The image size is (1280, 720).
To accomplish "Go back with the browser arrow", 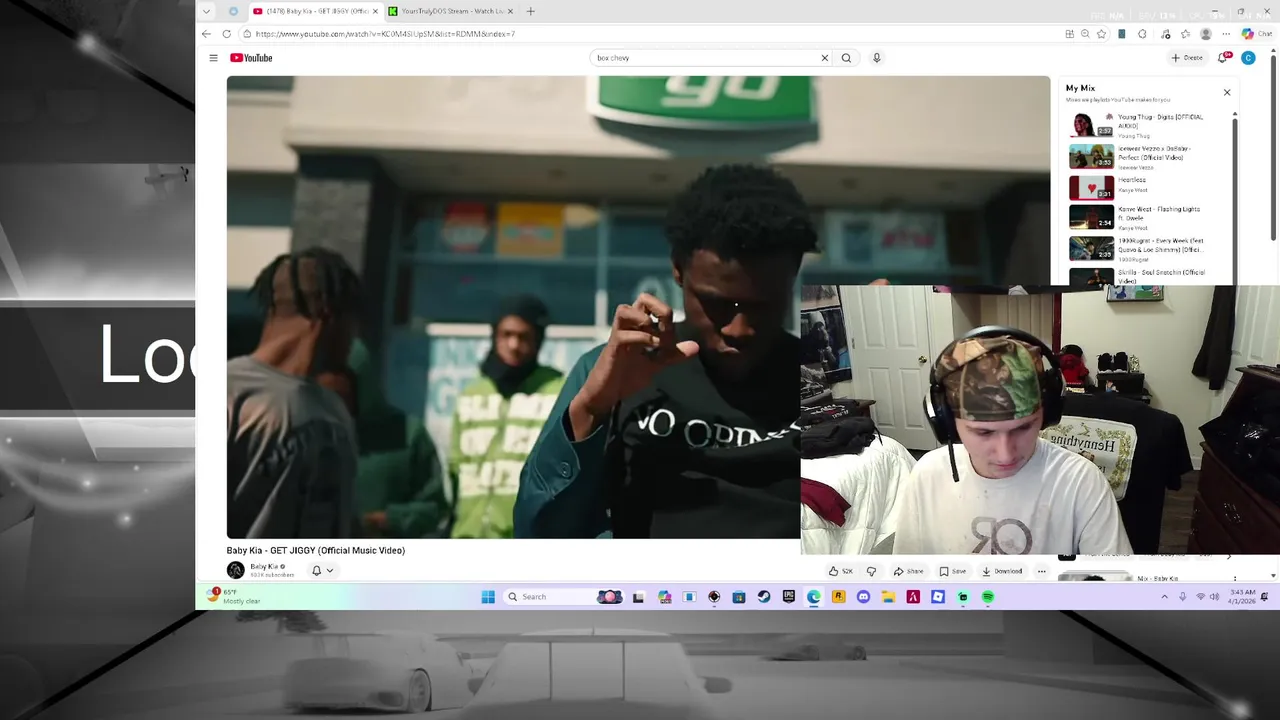I will pyautogui.click(x=206, y=34).
